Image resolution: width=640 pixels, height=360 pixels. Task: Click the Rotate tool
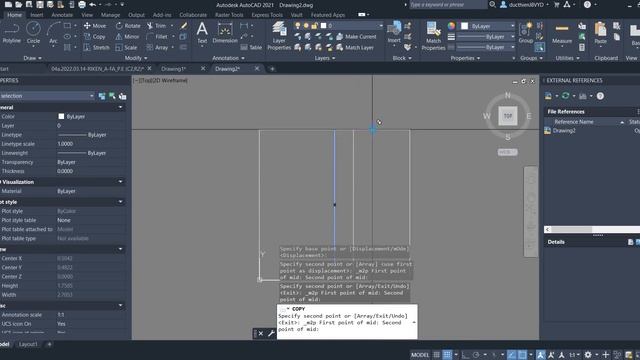point(128,26)
